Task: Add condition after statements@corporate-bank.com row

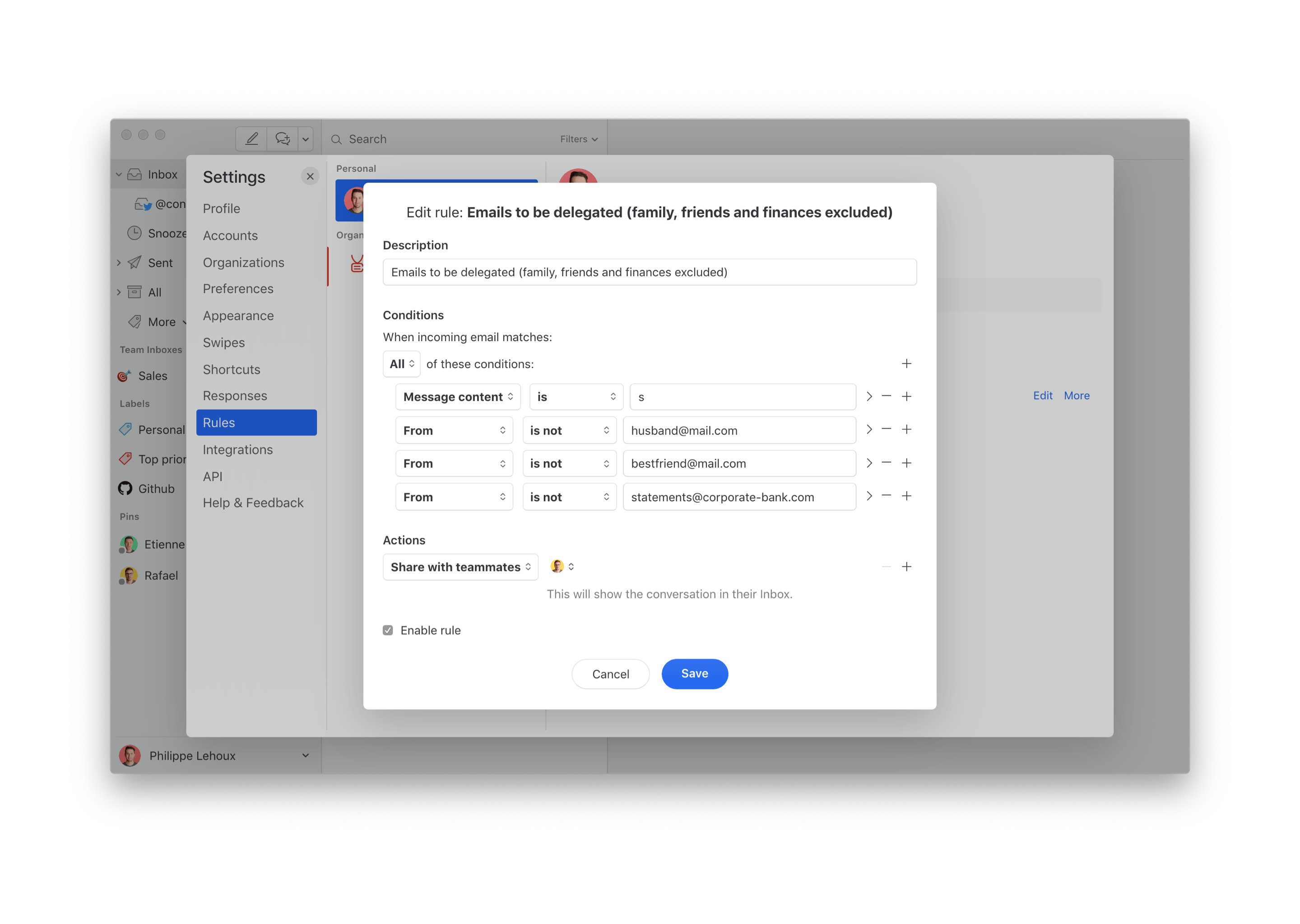Action: 907,496
